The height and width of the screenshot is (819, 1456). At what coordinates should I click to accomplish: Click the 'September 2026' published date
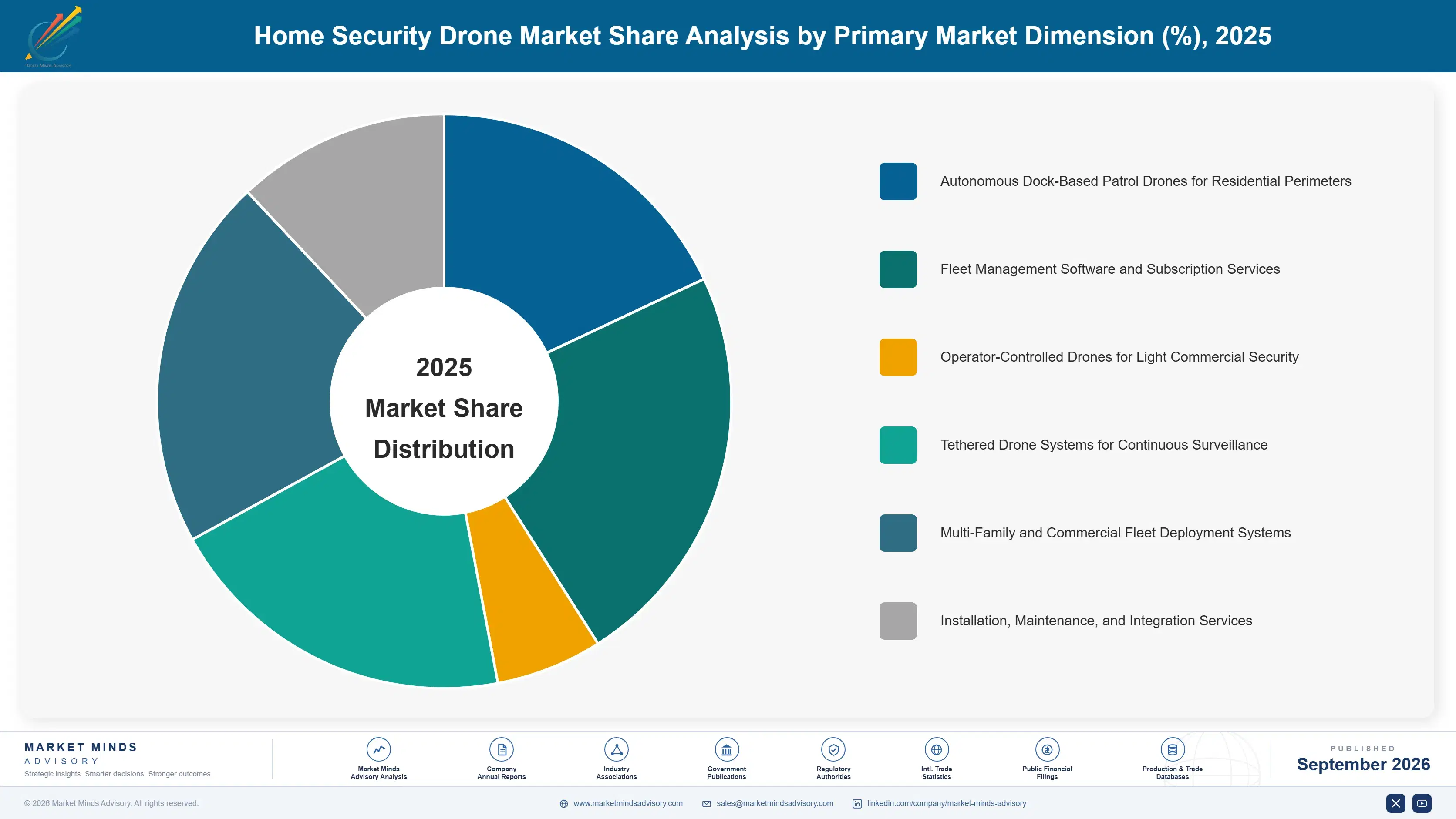click(1363, 764)
